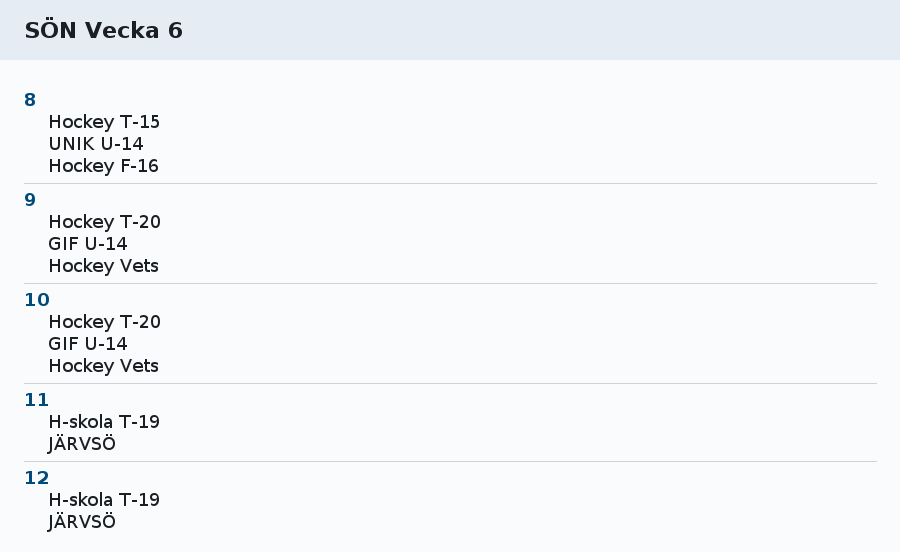The height and width of the screenshot is (552, 900).
Task: Click Hockey T-20 under hour 10
Action: 104,322
